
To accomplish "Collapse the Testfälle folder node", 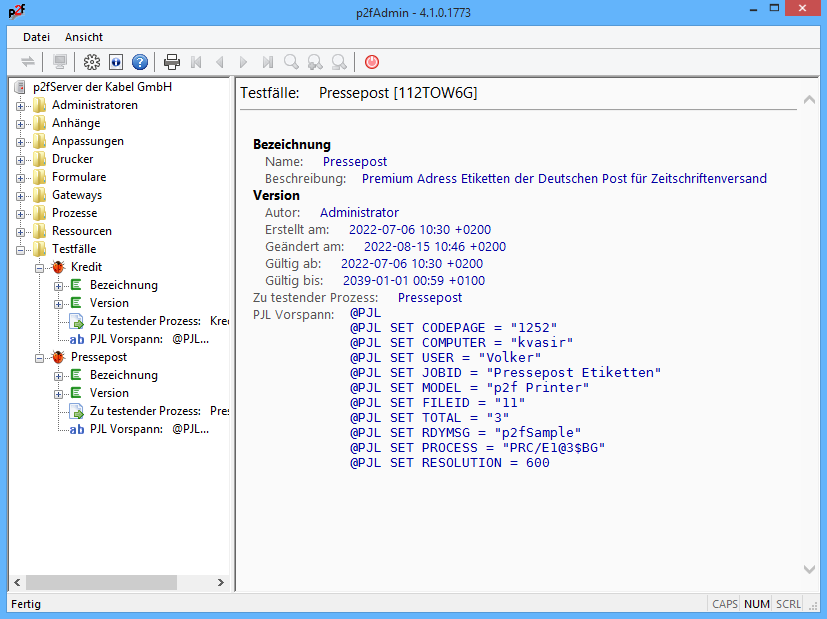I will click(21, 249).
